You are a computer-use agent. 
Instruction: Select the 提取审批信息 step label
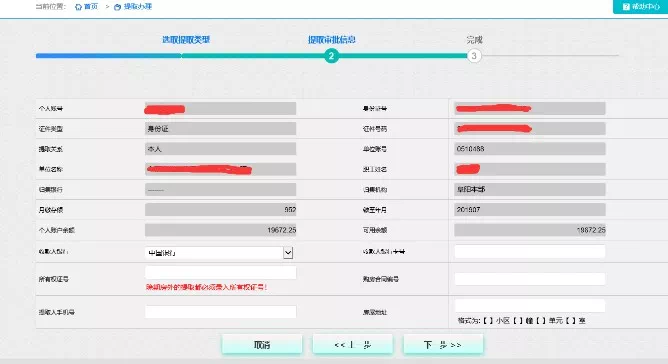[x=331, y=40]
